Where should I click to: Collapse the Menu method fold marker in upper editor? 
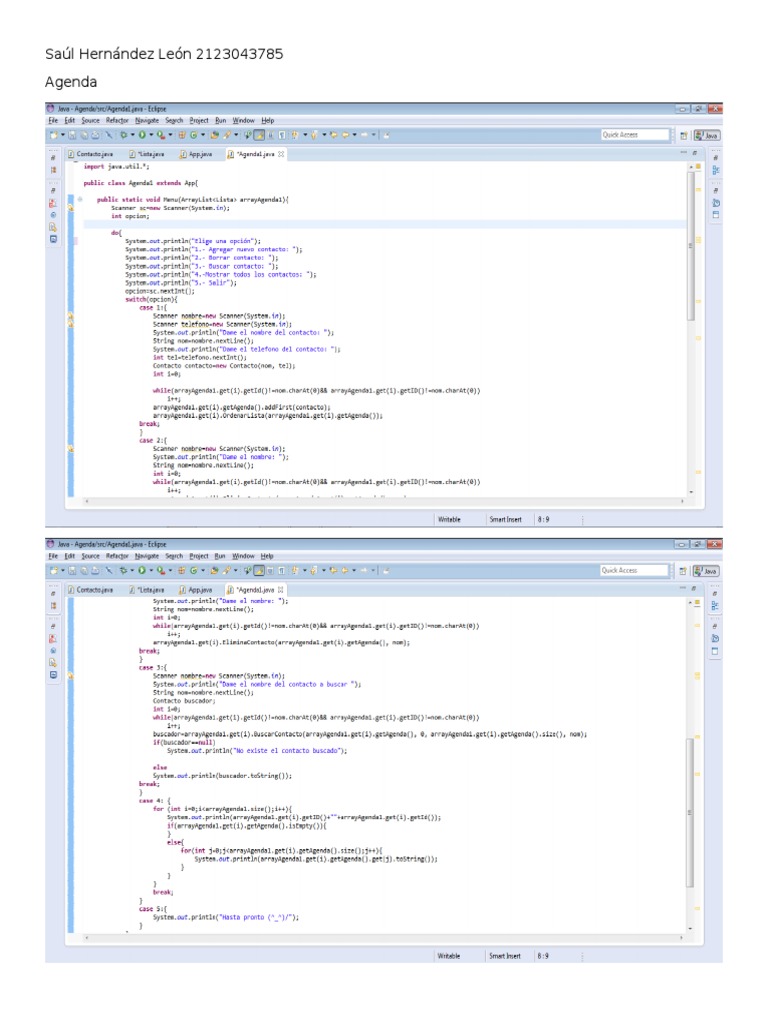point(79,199)
